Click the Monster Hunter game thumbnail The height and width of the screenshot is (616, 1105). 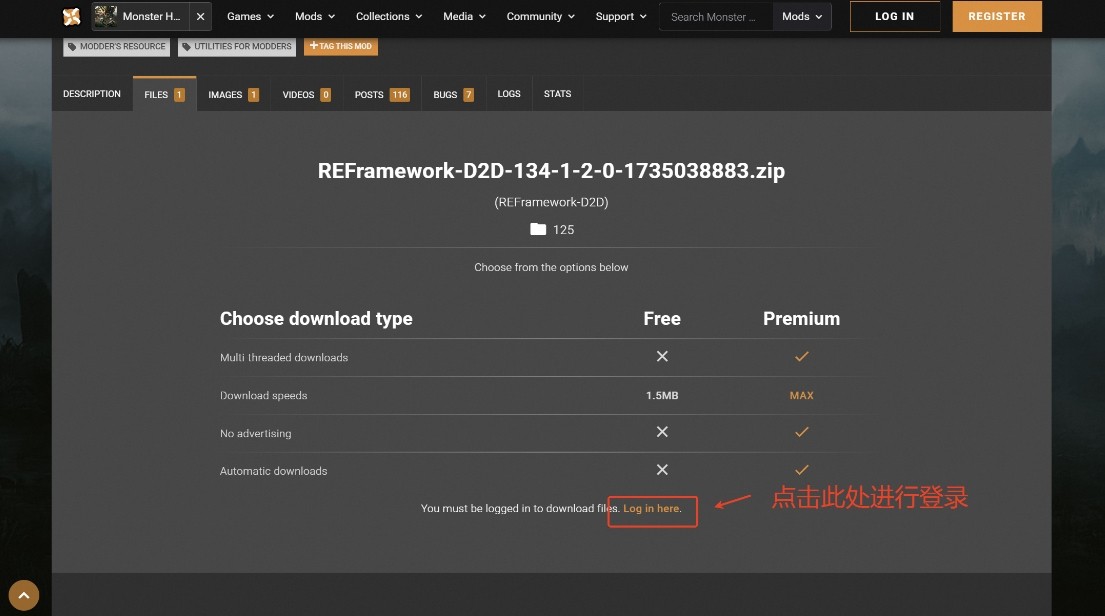106,16
